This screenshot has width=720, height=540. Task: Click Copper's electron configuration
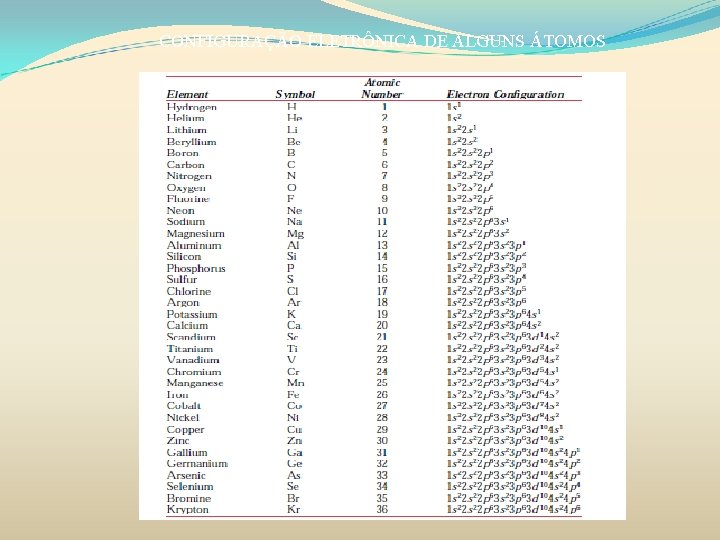[x=505, y=429]
